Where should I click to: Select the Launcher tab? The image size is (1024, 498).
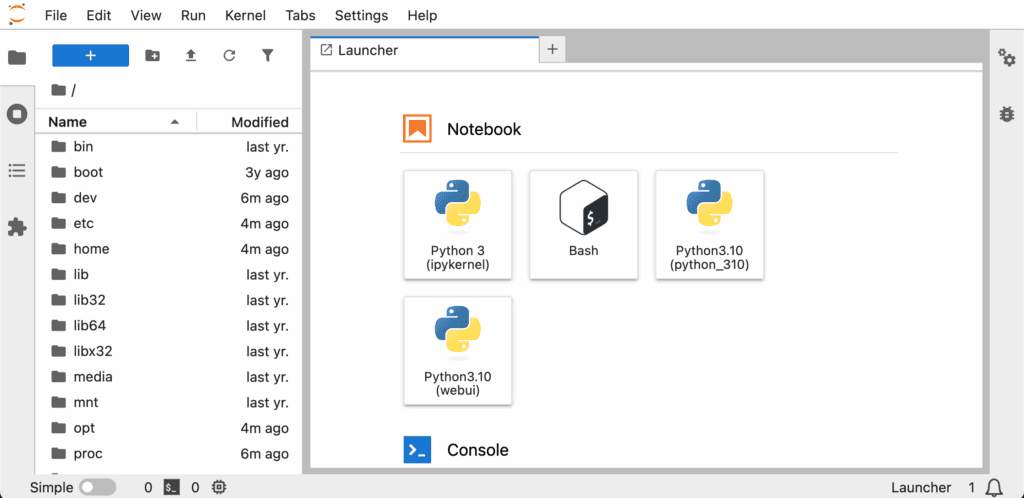424,50
